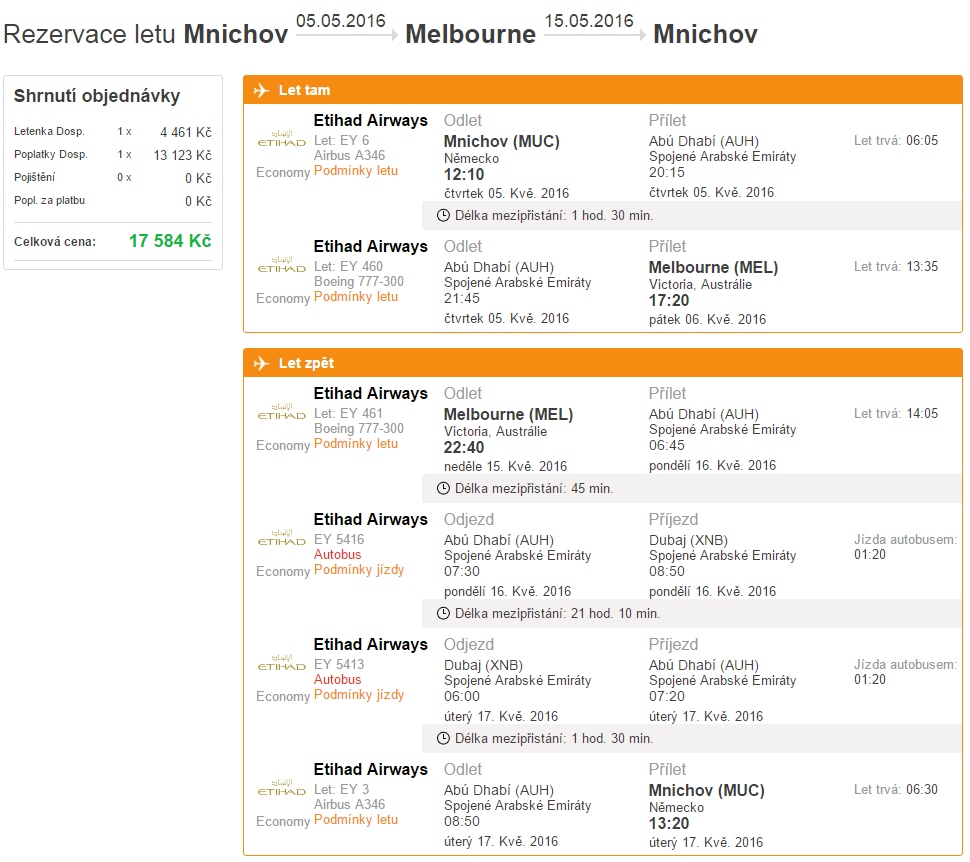Click the 13:20 arrival time in Mnichov
This screenshot has height=862, width=970.
coord(669,824)
